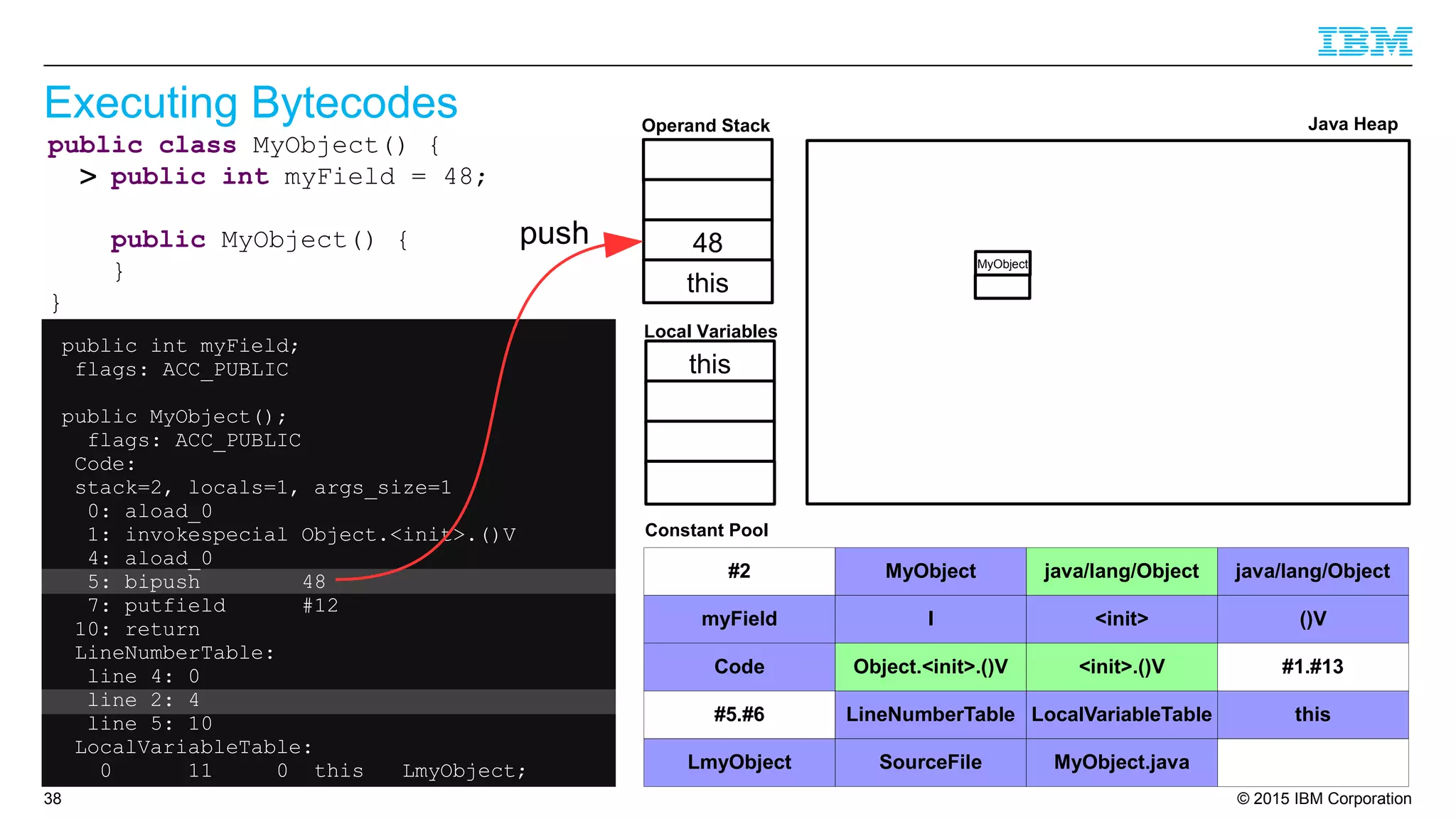
Task: Select the blue 'java/lang/Object' cell
Action: click(1312, 571)
